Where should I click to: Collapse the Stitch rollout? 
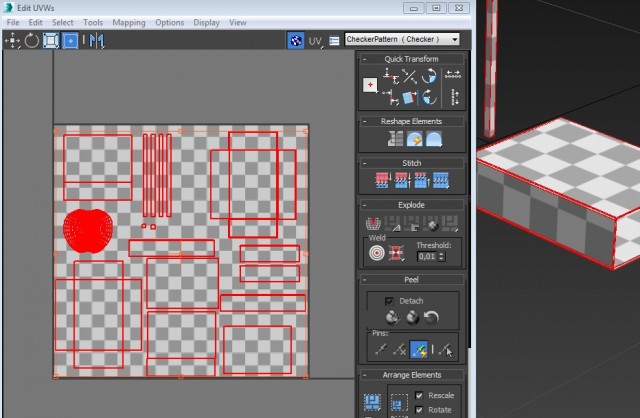point(364,163)
